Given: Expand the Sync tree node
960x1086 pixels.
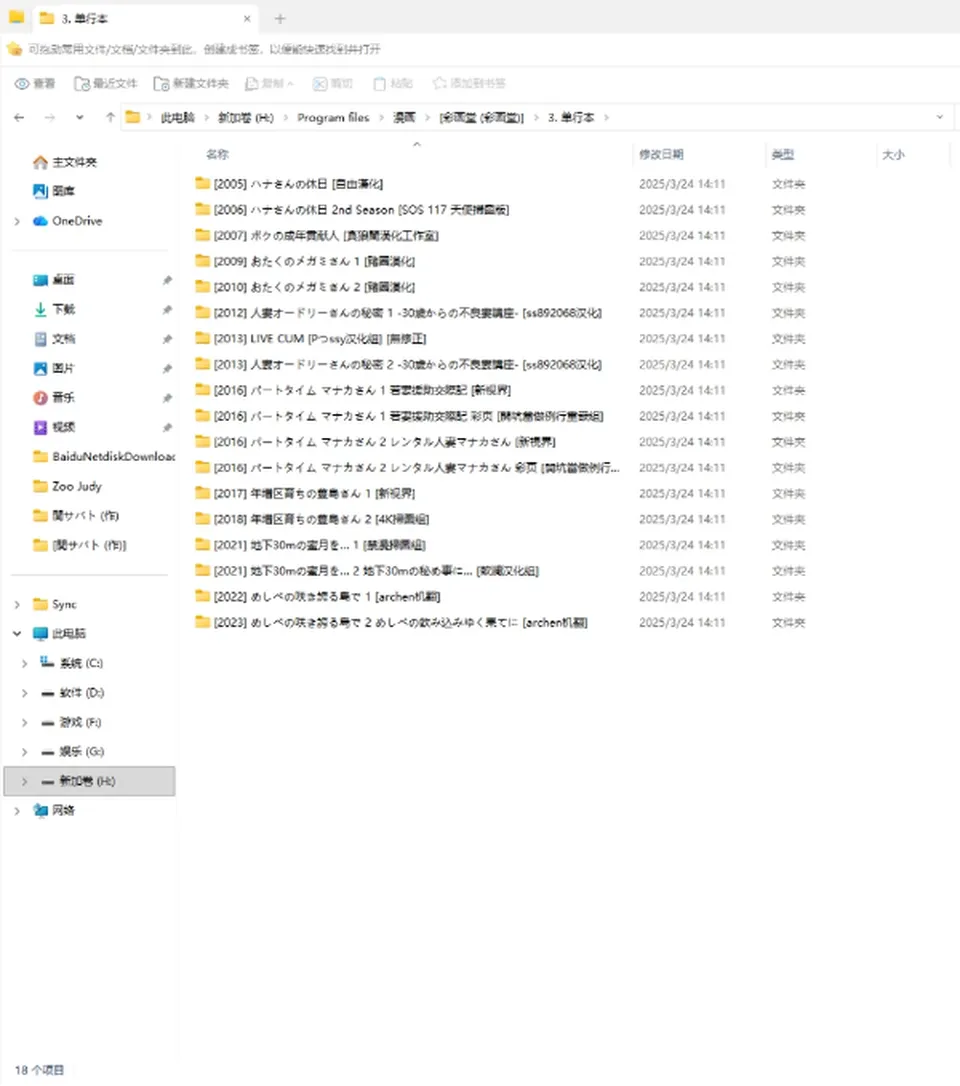Looking at the screenshot, I should (x=17, y=605).
